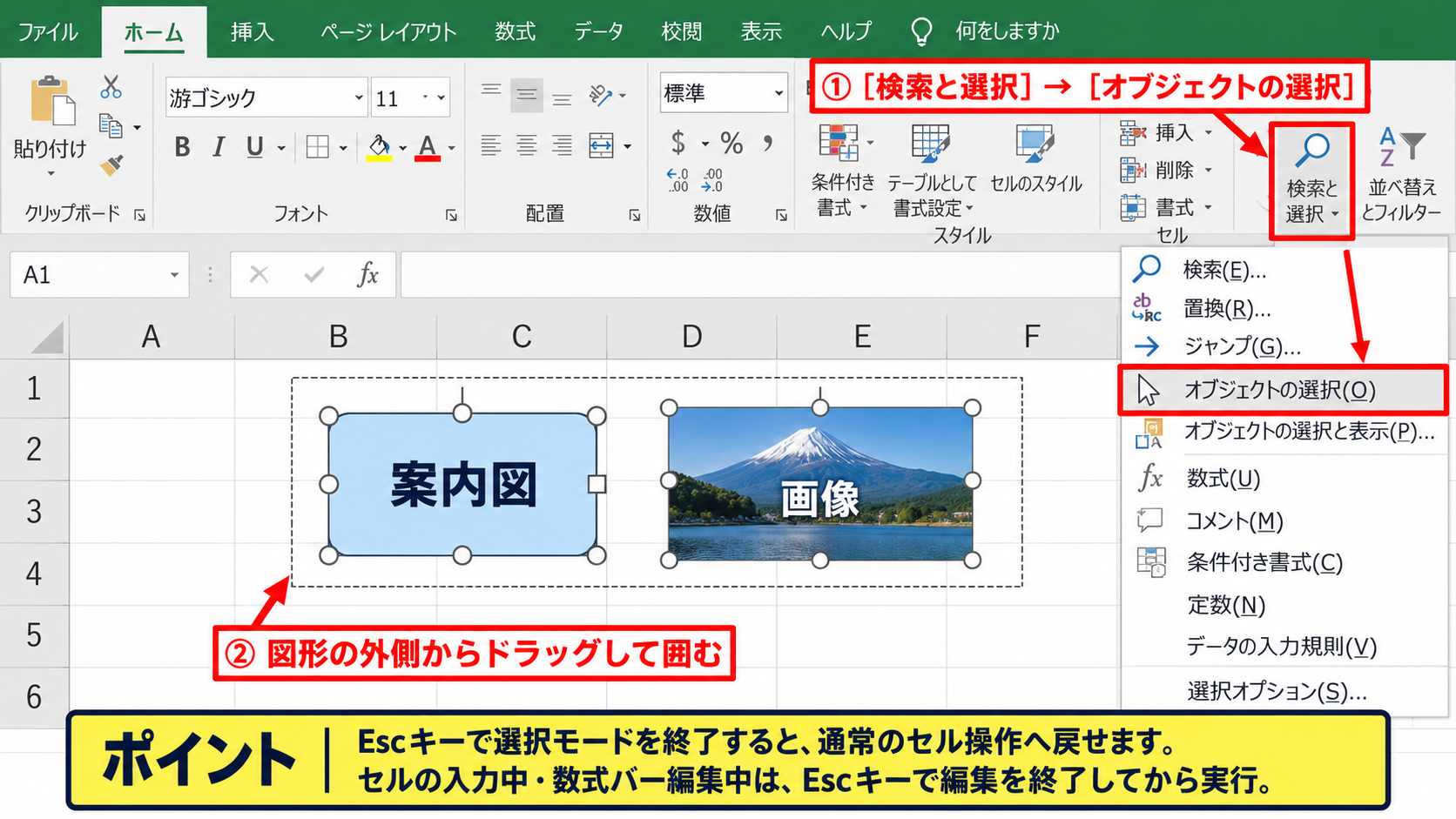Image resolution: width=1456 pixels, height=819 pixels.
Task: Switch to the 挿入 ribbon tab
Action: 253,32
